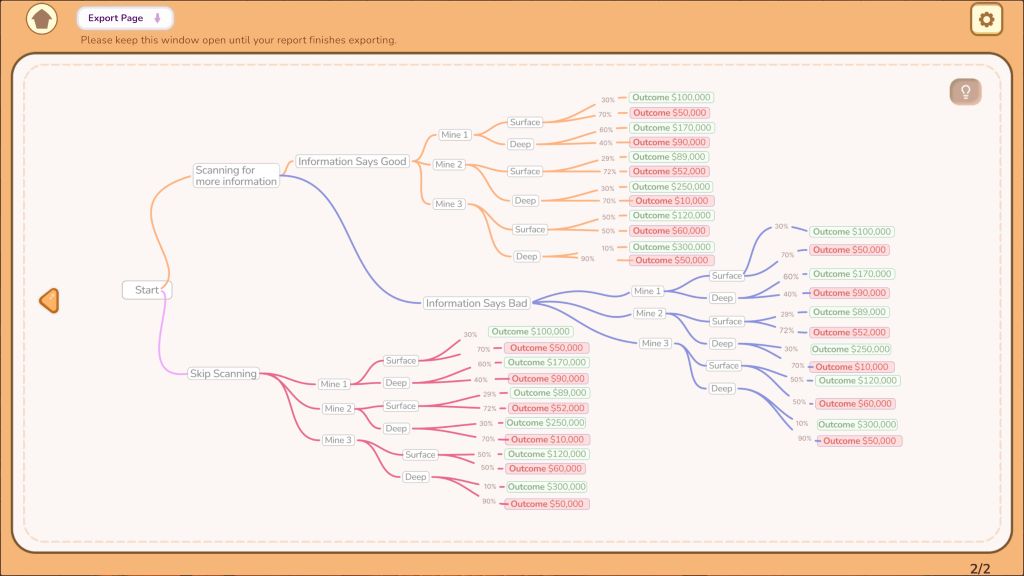Click Mine 2 under Information Says Bad
1024x576 pixels.
click(649, 313)
